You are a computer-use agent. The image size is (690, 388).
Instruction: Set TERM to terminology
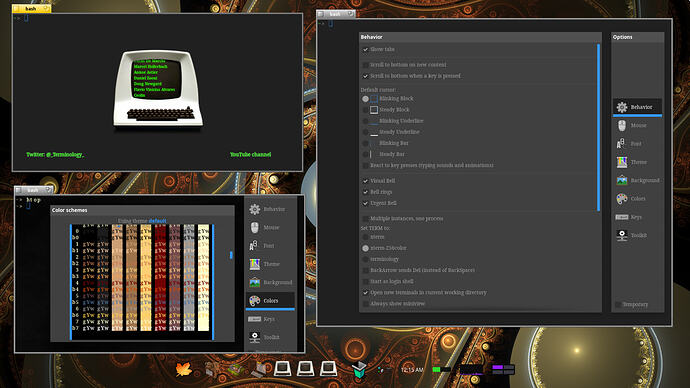coord(365,259)
